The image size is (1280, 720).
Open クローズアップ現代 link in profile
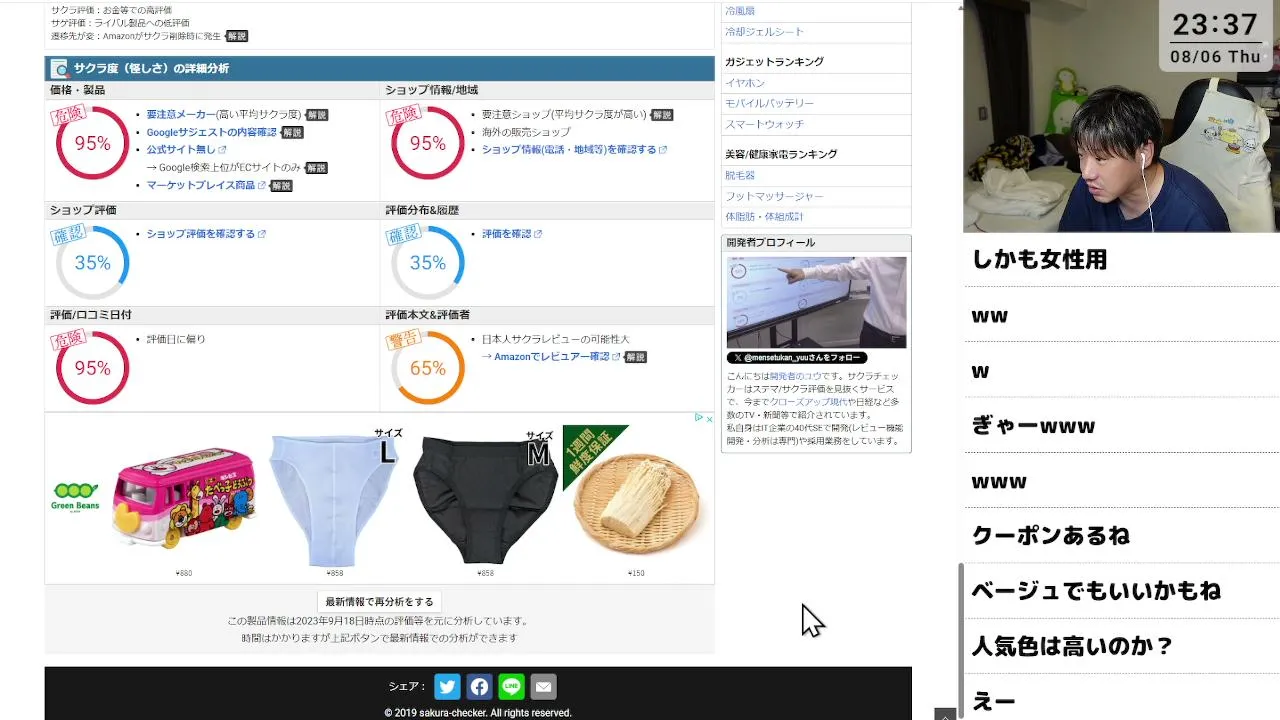tap(810, 402)
